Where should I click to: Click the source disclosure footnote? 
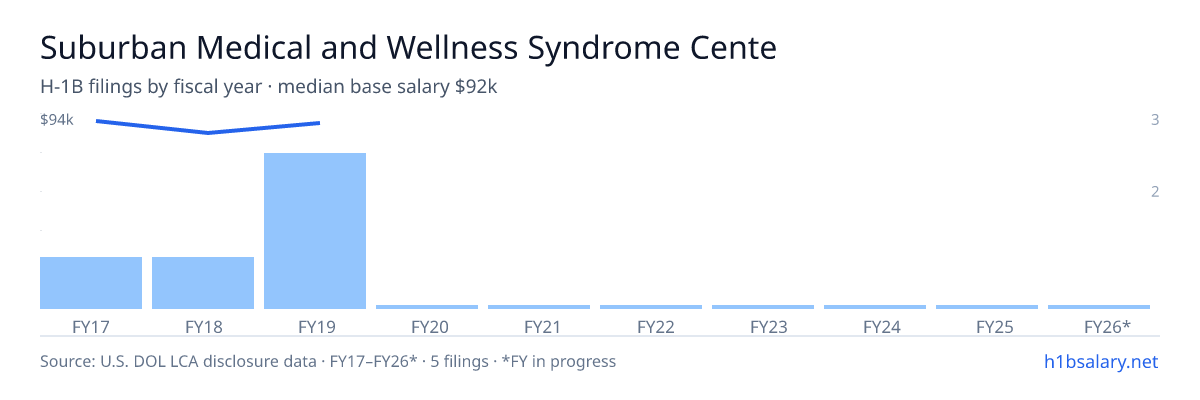pos(328,361)
